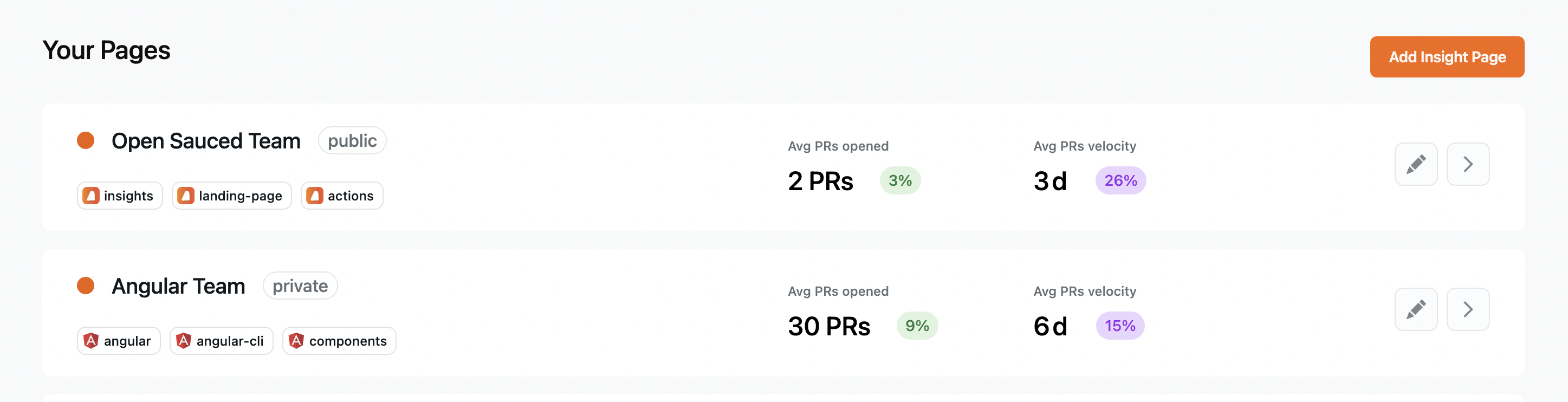Click the OpenSauced icon on the actions tag

(315, 196)
